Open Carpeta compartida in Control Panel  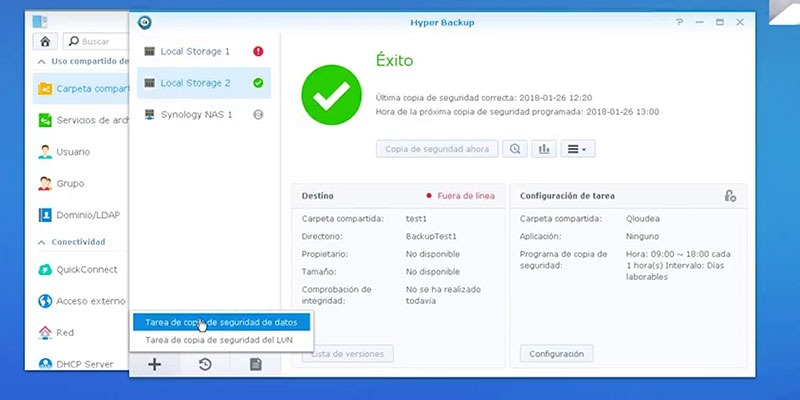coord(81,89)
